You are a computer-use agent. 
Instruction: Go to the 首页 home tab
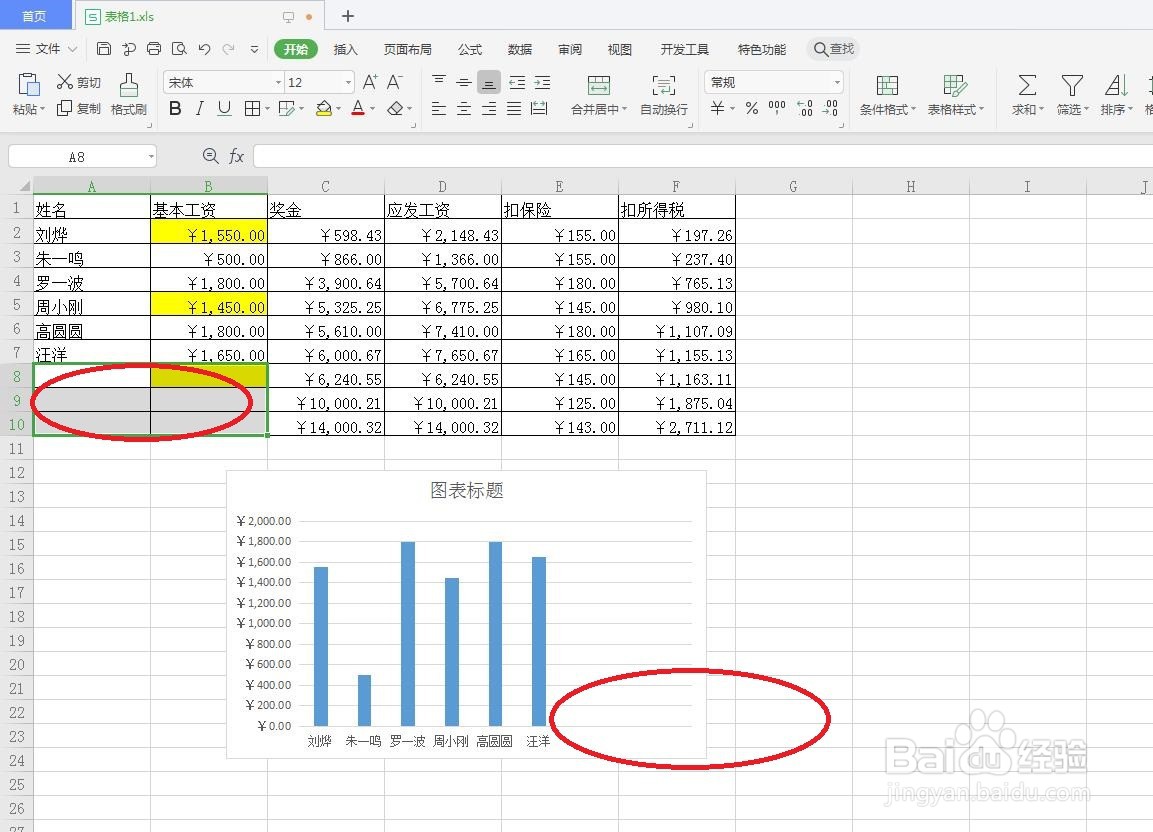(35, 15)
